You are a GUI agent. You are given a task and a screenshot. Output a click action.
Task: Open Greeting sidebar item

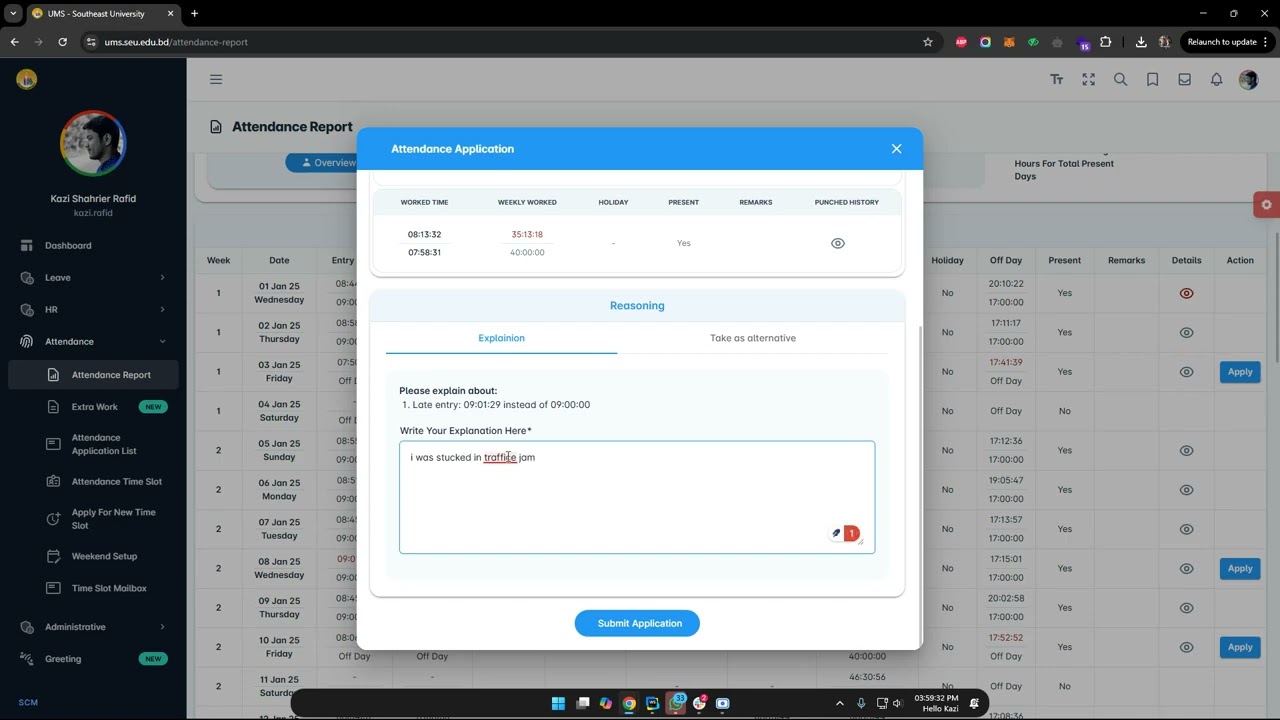pyautogui.click(x=93, y=659)
